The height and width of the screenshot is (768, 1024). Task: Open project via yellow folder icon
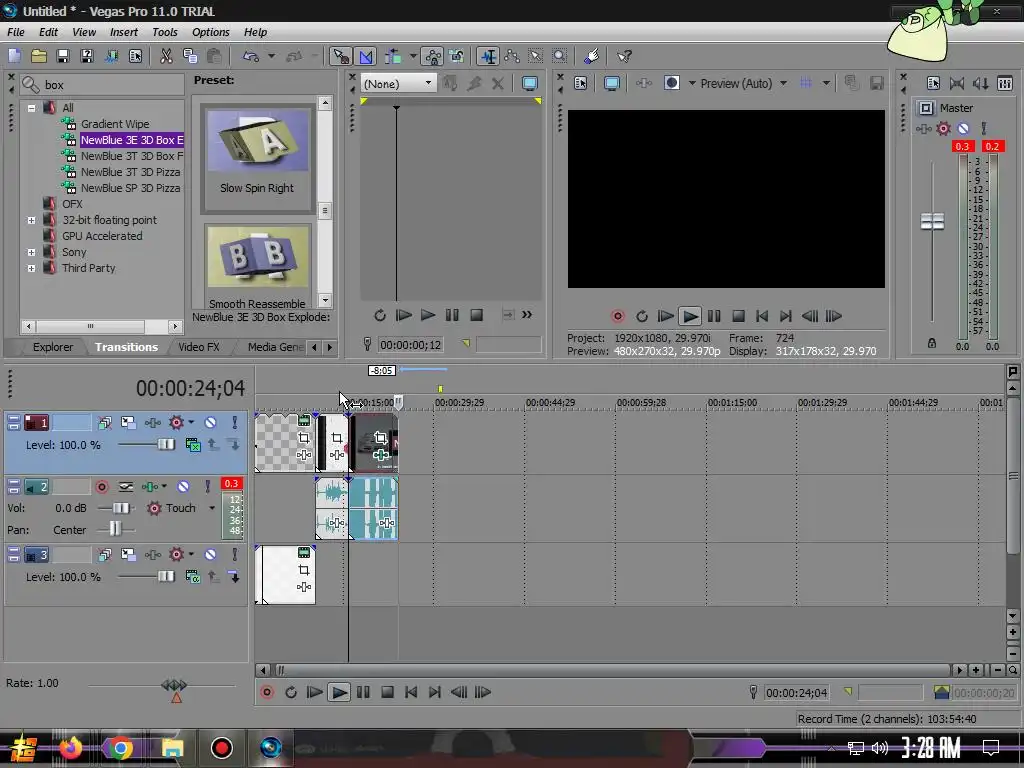tap(39, 56)
